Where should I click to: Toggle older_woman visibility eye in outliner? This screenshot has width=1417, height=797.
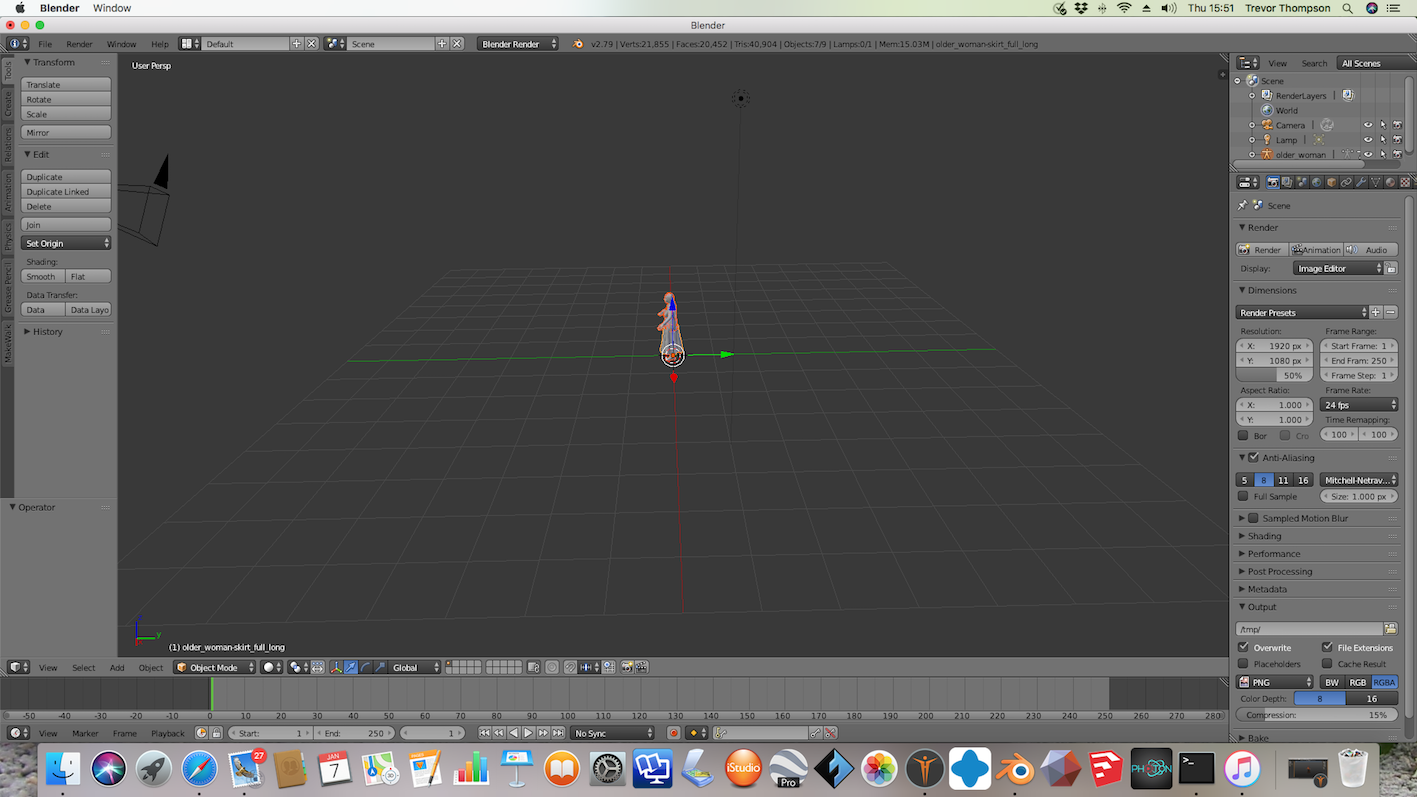point(1368,155)
